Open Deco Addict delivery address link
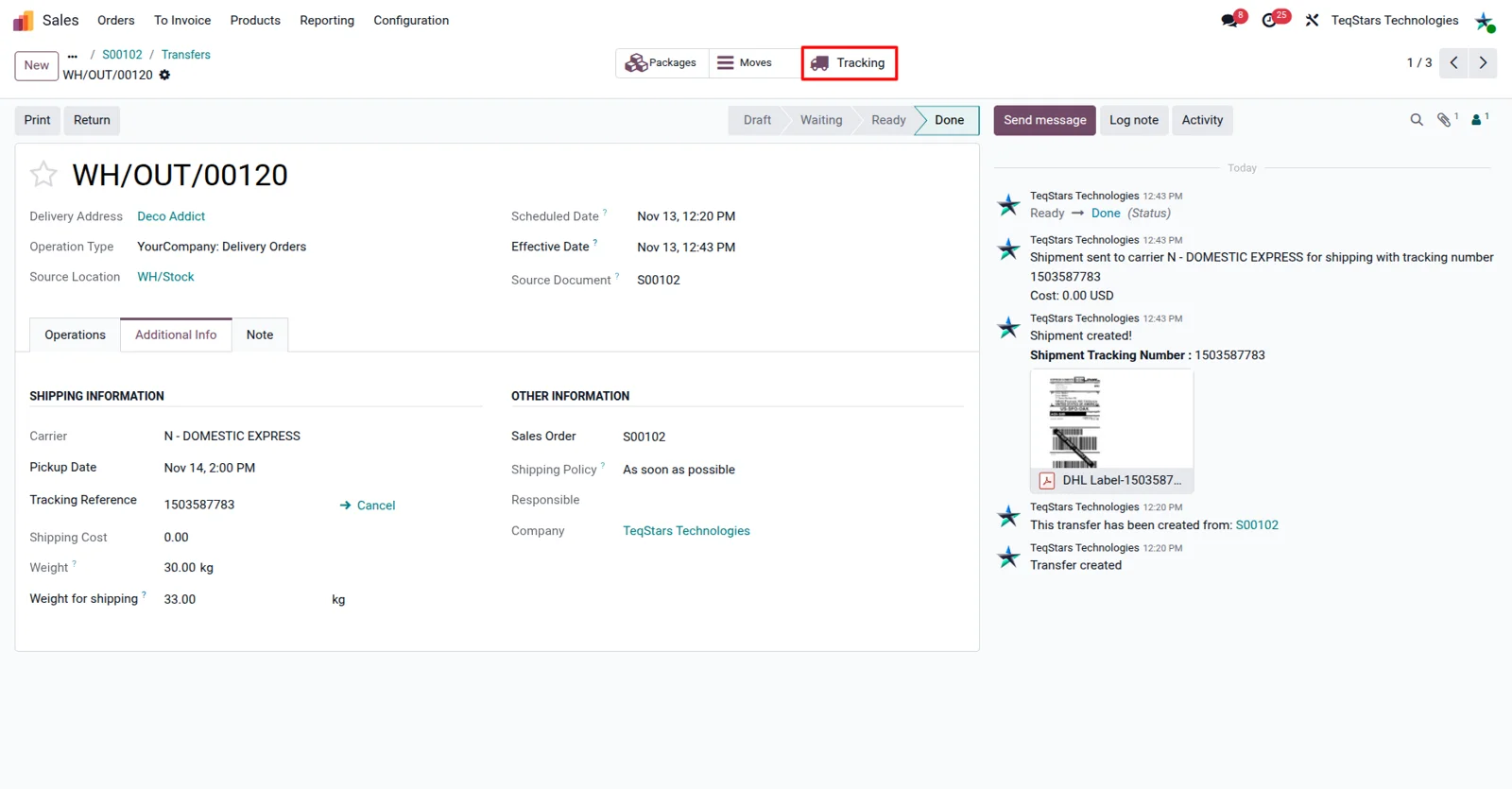Viewport: 1512px width, 789px height. coord(171,216)
